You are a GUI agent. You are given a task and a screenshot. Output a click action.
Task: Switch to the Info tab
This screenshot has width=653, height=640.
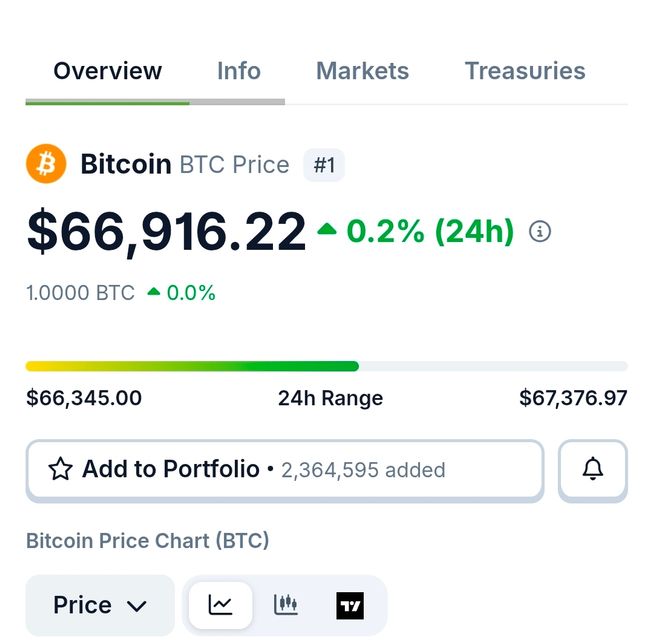pos(239,71)
